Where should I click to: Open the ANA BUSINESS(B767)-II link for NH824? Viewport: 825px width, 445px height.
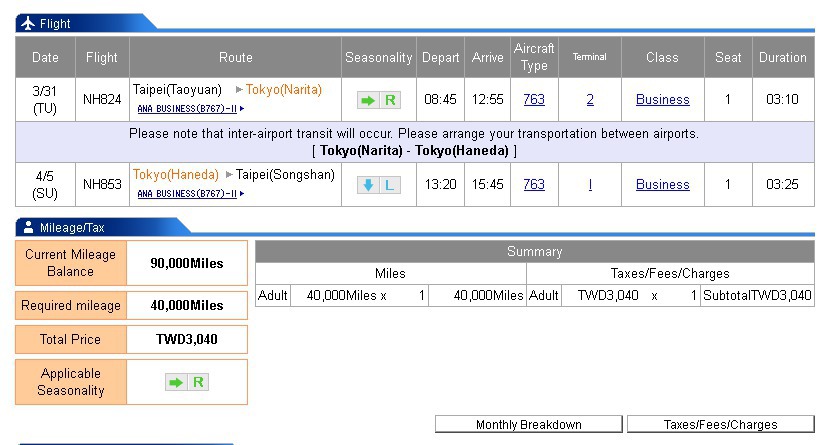click(186, 109)
